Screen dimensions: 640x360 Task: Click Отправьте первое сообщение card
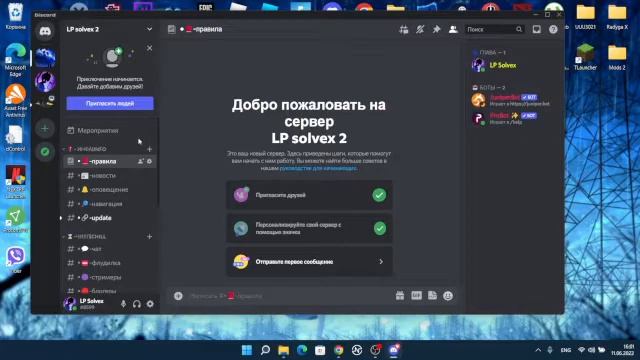pyautogui.click(x=309, y=262)
